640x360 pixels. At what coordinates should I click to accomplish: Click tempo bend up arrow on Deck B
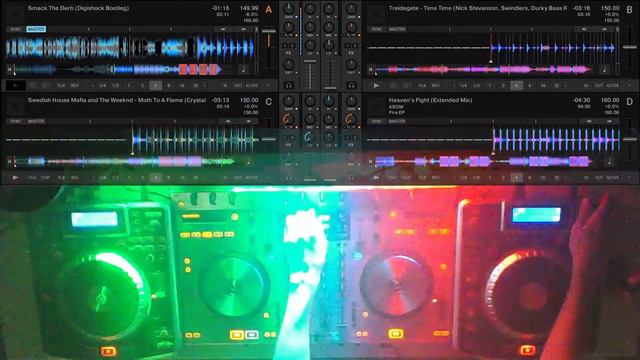604,29
